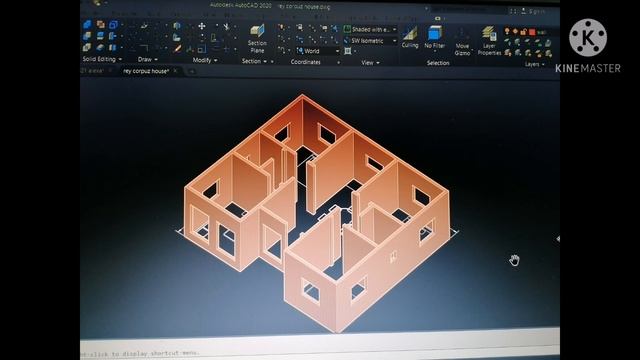The image size is (640, 360).
Task: Click the orange Solid Subtract icon
Action: (x=100, y=25)
